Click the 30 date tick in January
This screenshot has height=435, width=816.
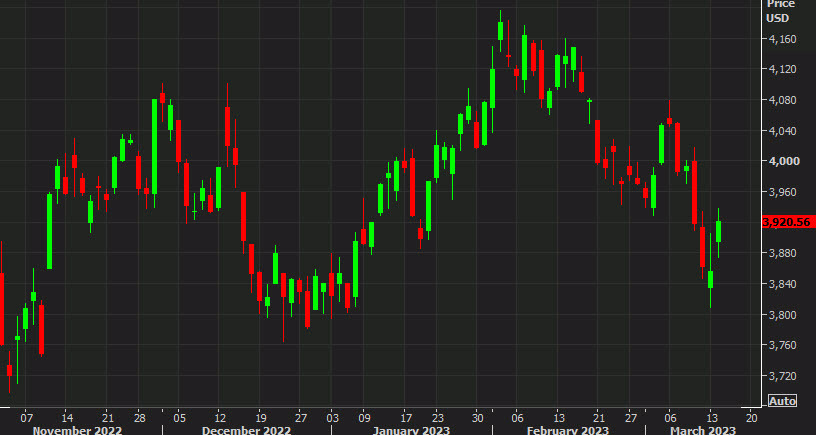[x=477, y=417]
